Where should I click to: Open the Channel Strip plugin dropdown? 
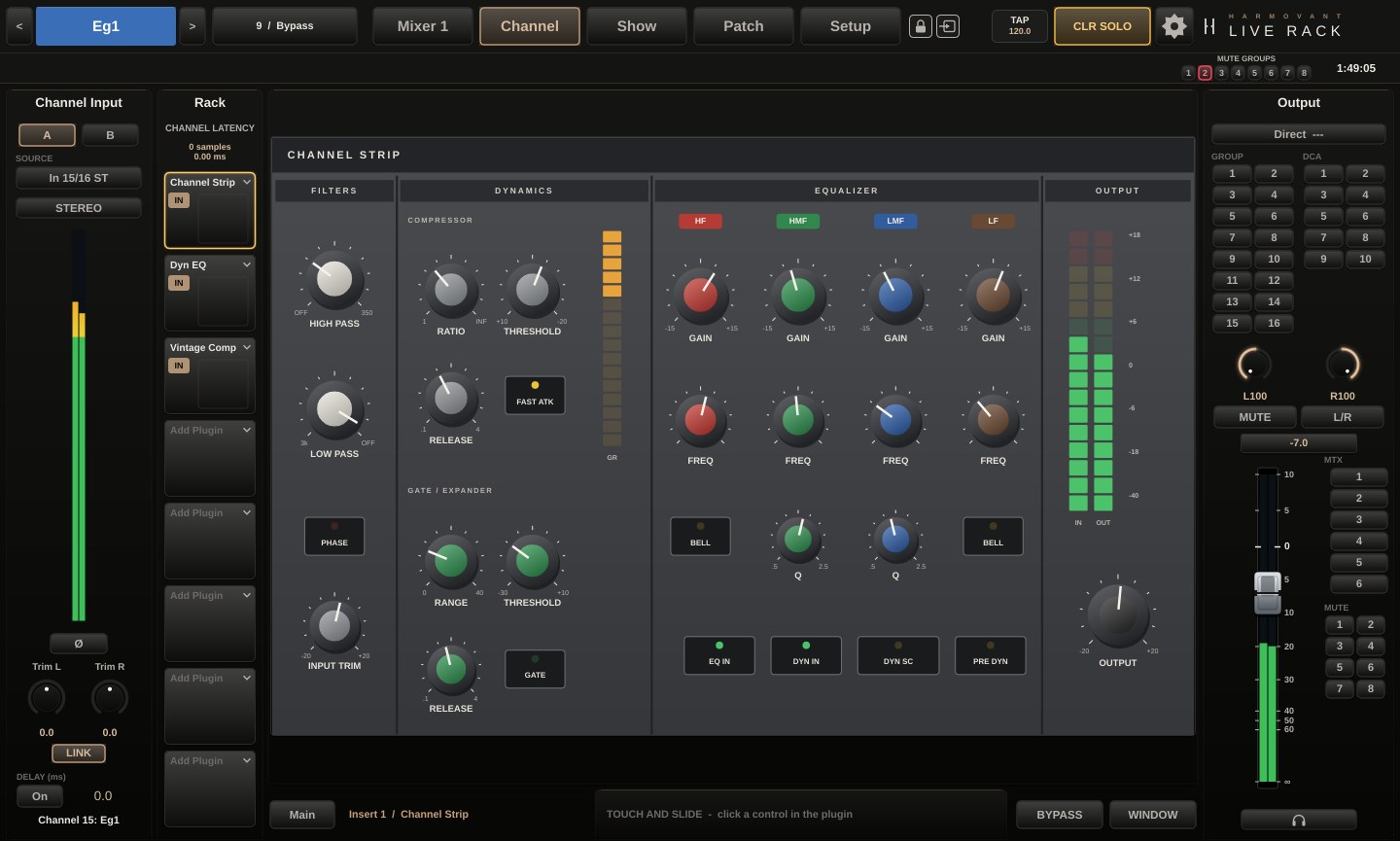[247, 182]
